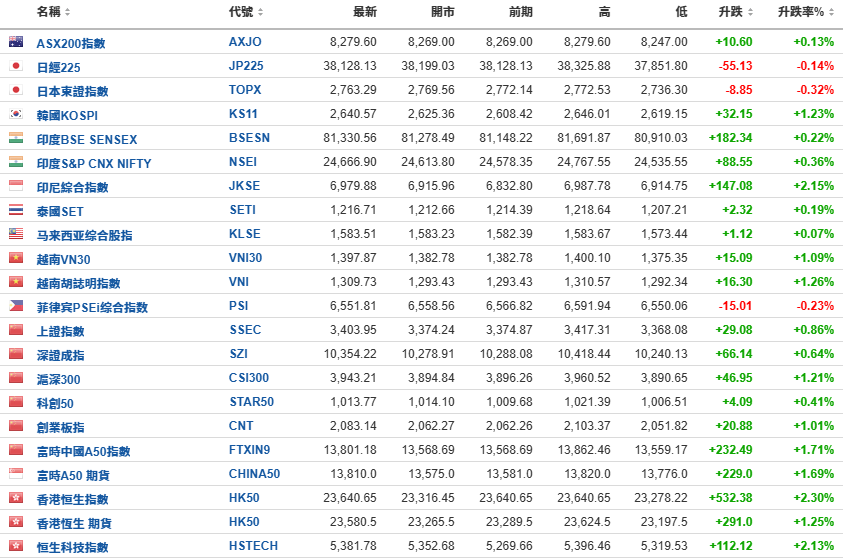
Task: Click the Thailand flag beside 泰國SET
Action: (x=16, y=210)
